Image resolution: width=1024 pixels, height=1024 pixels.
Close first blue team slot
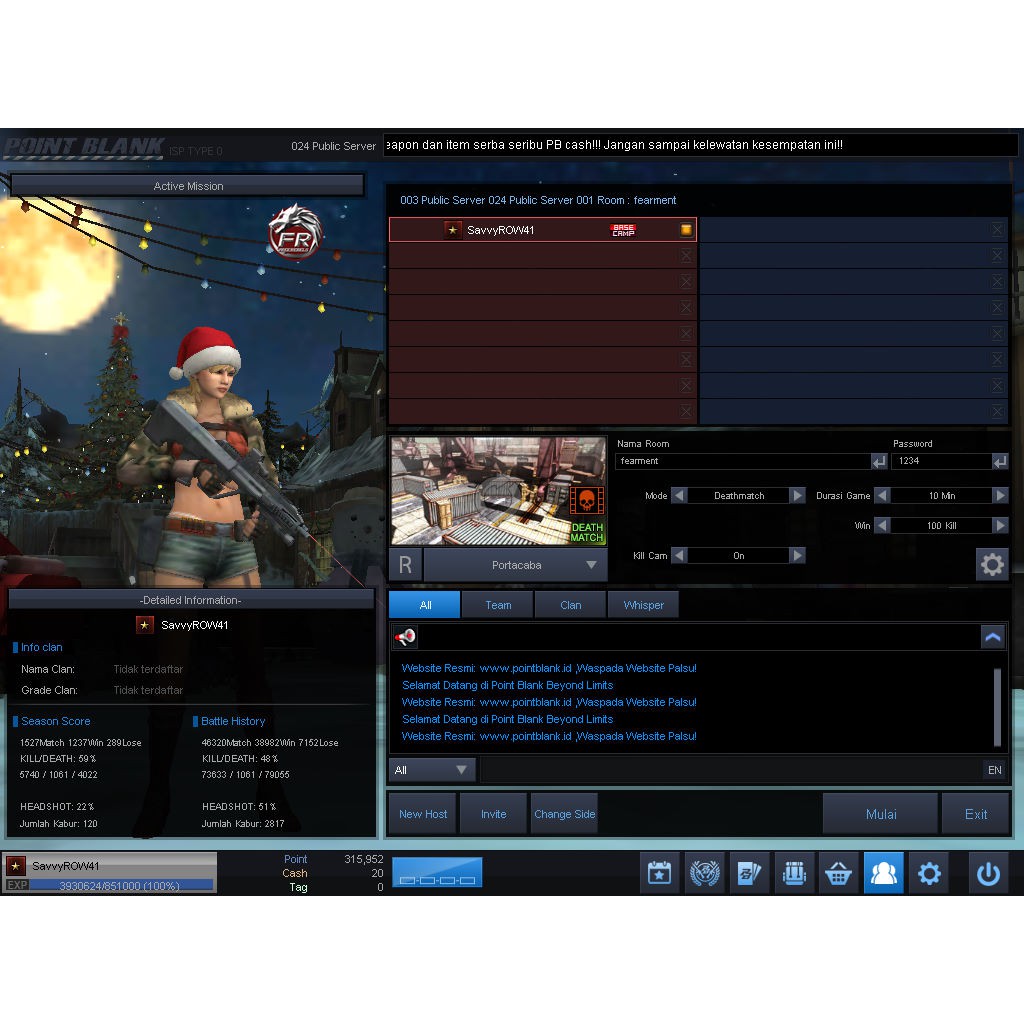[997, 229]
